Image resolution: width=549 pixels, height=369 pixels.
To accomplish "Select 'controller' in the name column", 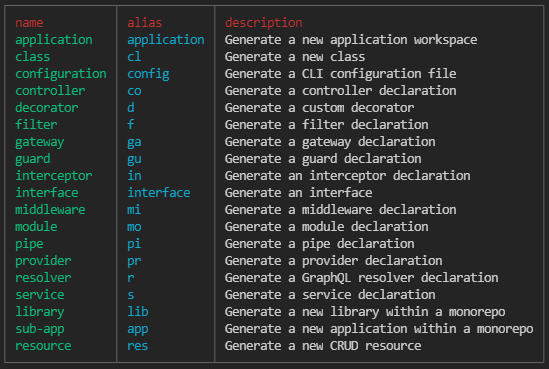I will (50, 91).
